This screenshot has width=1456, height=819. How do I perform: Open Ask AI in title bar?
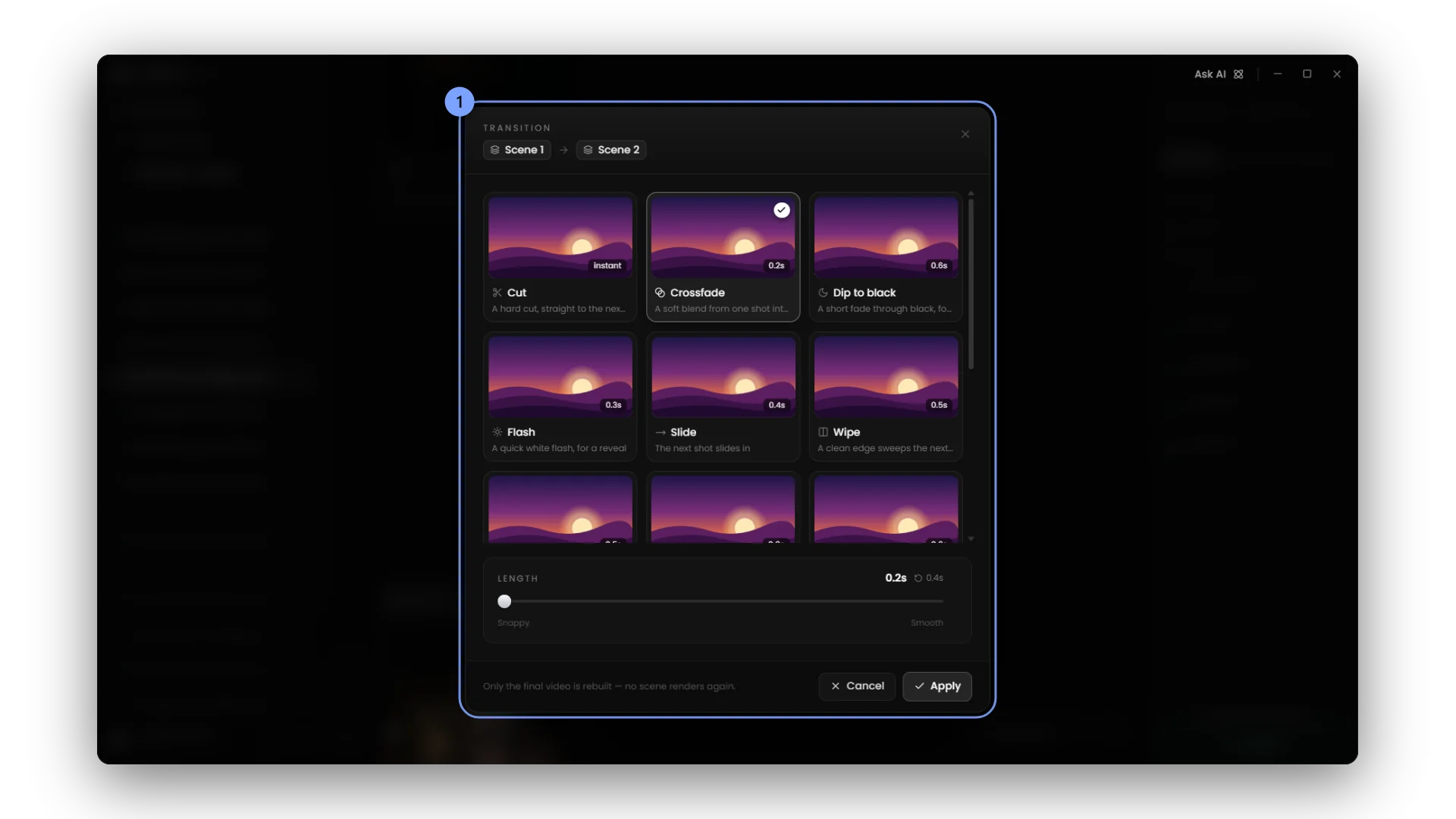point(1219,74)
